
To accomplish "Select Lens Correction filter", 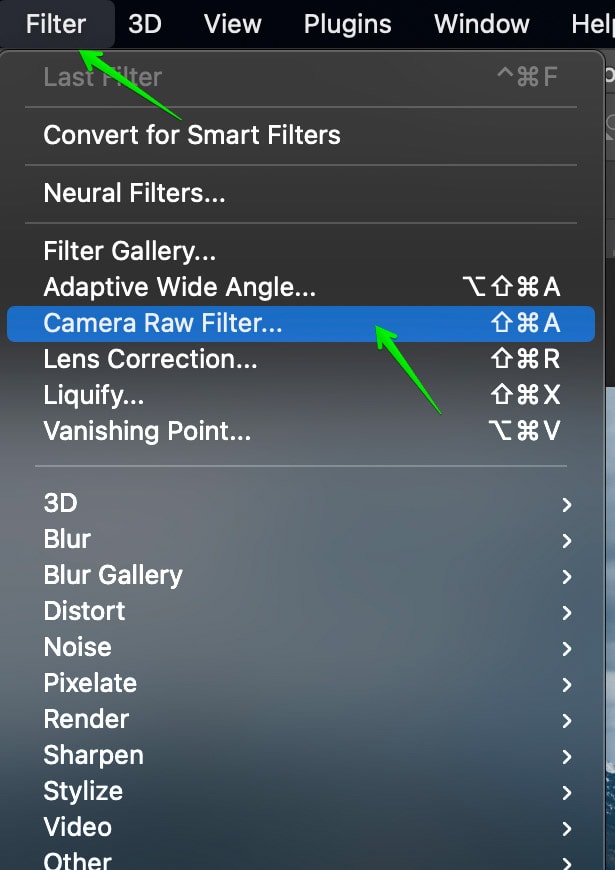I will tap(301, 359).
